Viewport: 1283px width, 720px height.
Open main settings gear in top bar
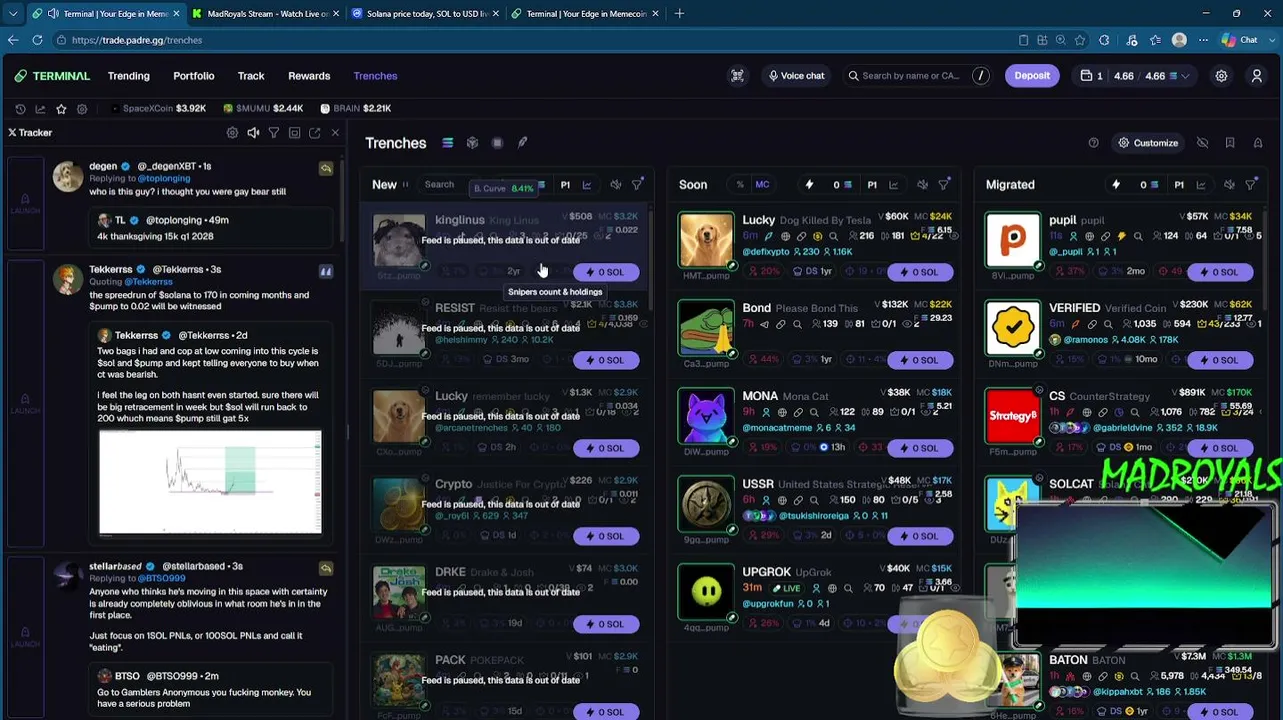(x=1221, y=76)
